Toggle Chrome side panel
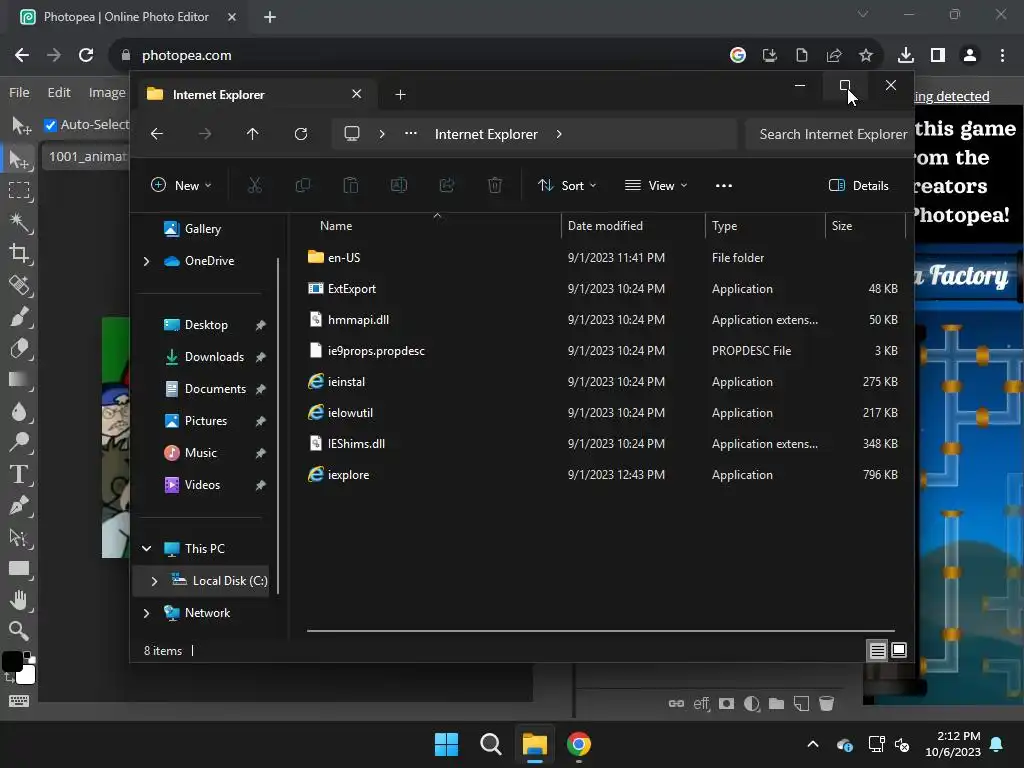Screen dimensions: 1024x768 938,56
